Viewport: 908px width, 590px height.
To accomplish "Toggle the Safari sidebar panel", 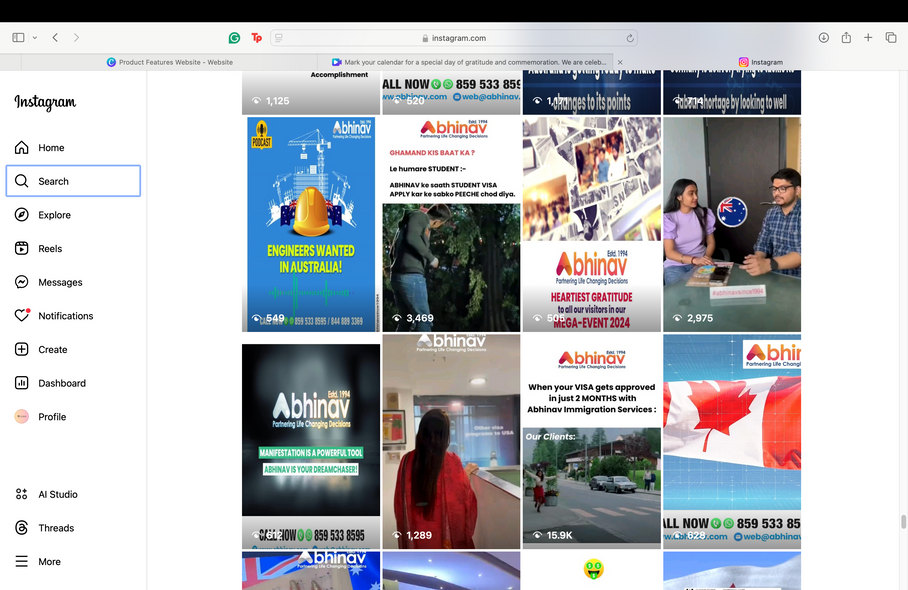I will [x=18, y=38].
